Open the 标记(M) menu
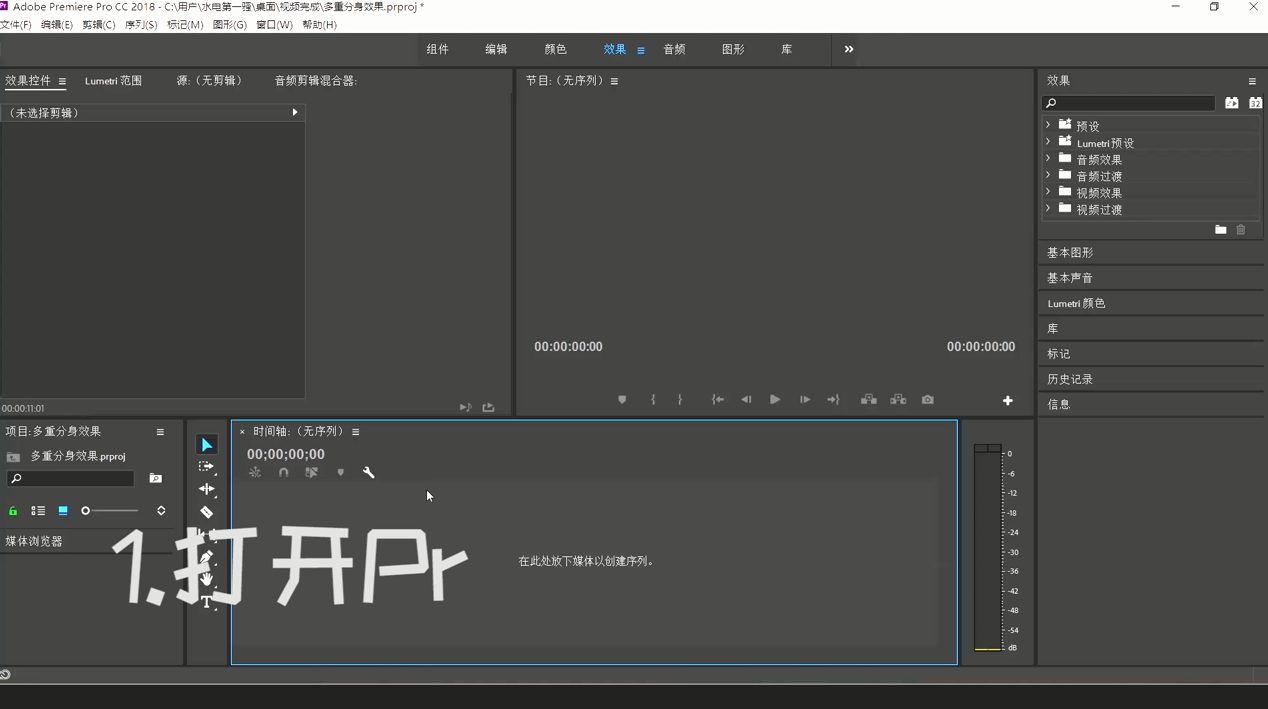 coord(185,25)
